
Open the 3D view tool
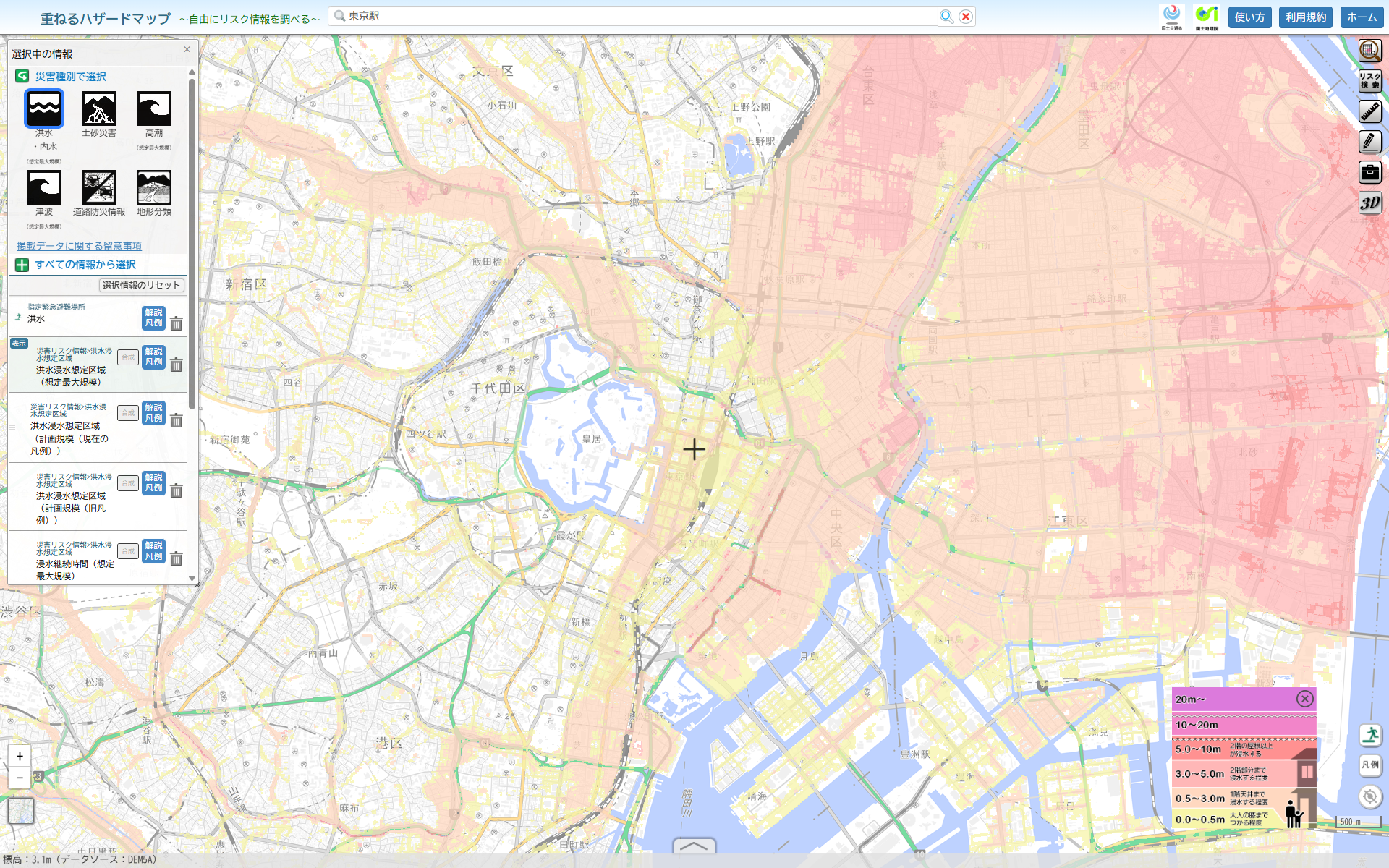pyautogui.click(x=1369, y=203)
